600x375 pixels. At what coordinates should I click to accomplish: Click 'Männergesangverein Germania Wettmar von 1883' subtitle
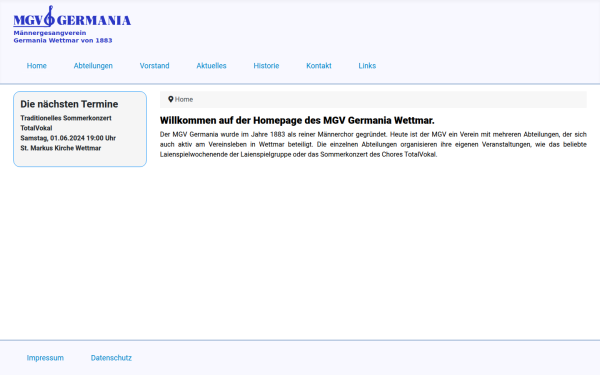click(63, 37)
